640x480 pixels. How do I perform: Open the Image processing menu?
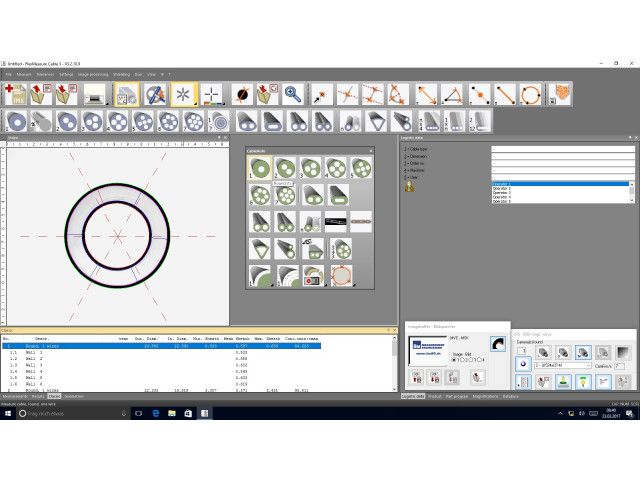click(93, 74)
